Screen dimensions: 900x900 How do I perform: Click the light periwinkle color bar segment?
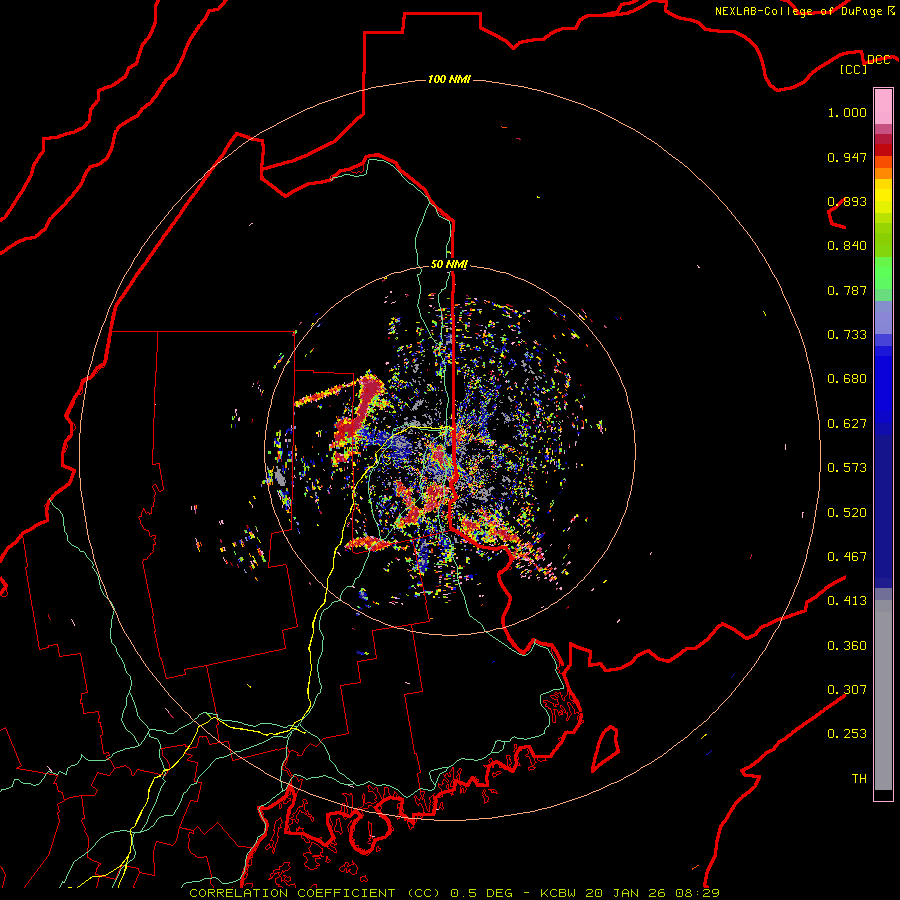883,317
